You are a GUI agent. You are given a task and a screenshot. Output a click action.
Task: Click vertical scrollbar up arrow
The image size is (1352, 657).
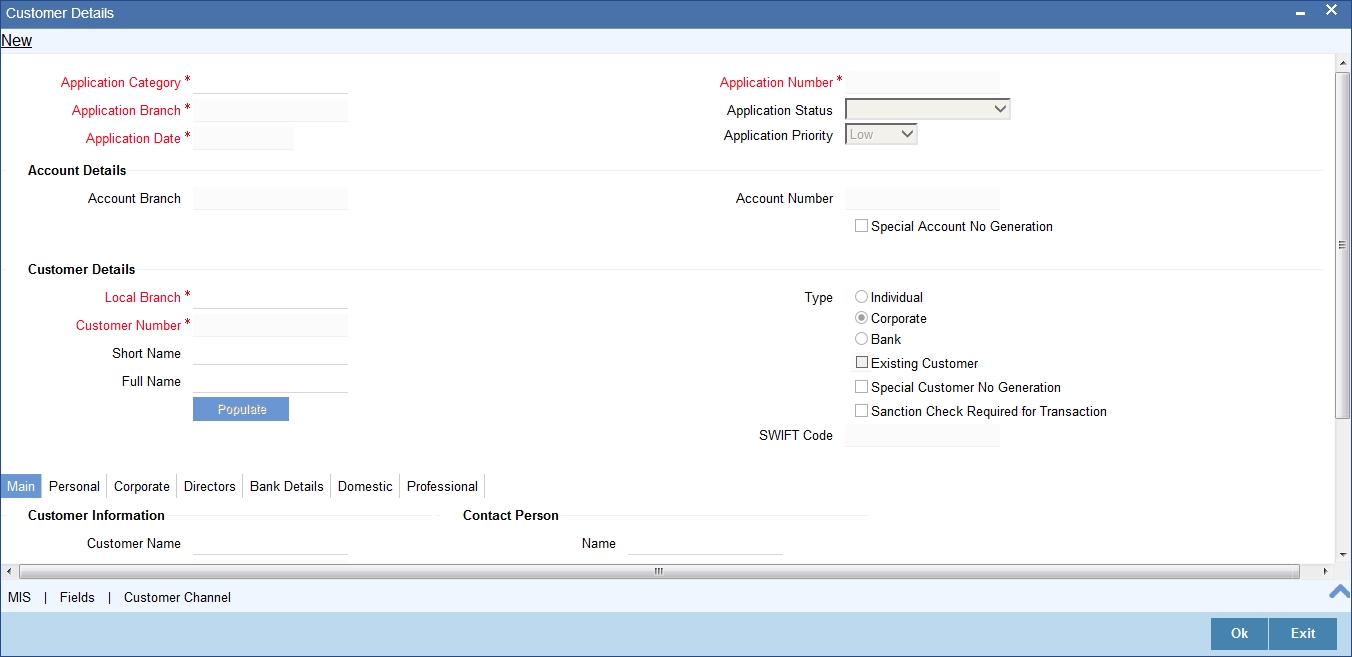coord(1343,63)
